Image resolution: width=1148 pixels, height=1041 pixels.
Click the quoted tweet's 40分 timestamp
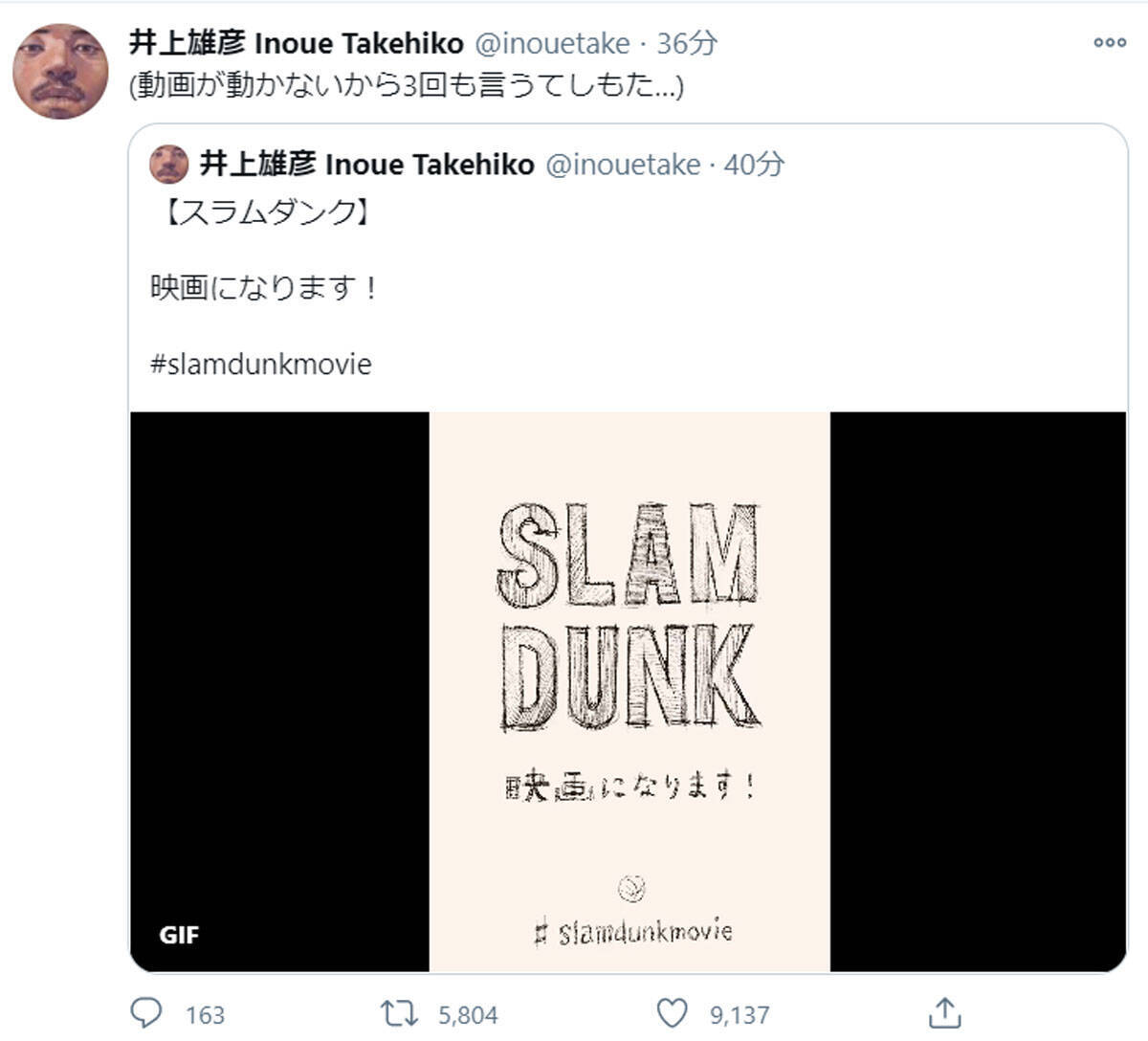754,165
